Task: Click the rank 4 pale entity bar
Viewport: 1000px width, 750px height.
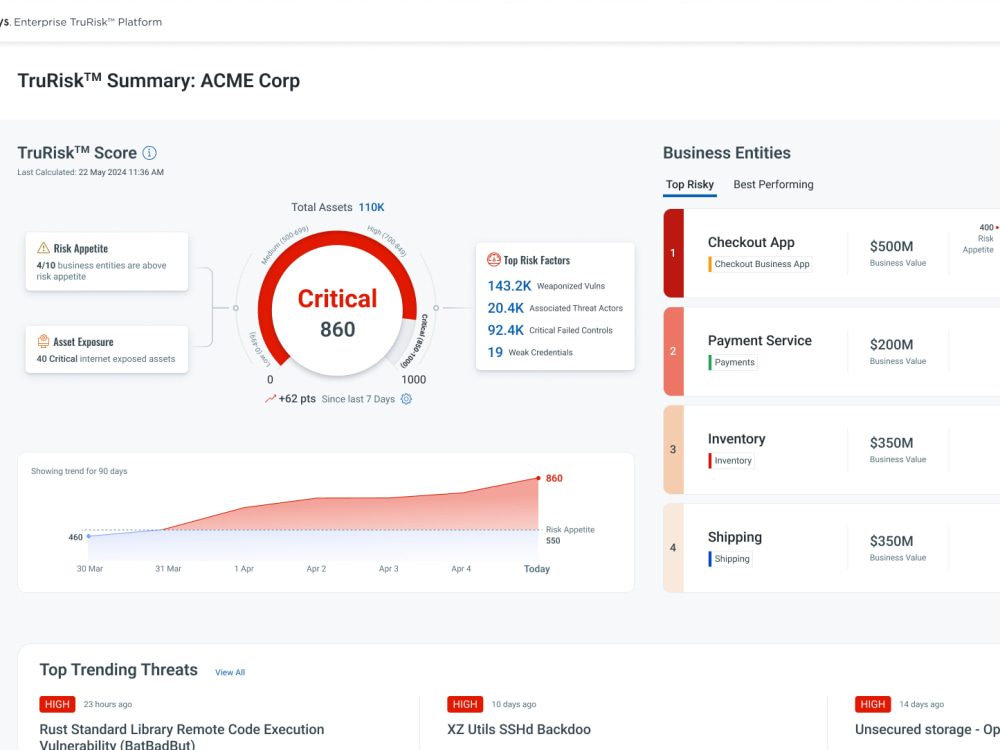Action: (x=673, y=548)
